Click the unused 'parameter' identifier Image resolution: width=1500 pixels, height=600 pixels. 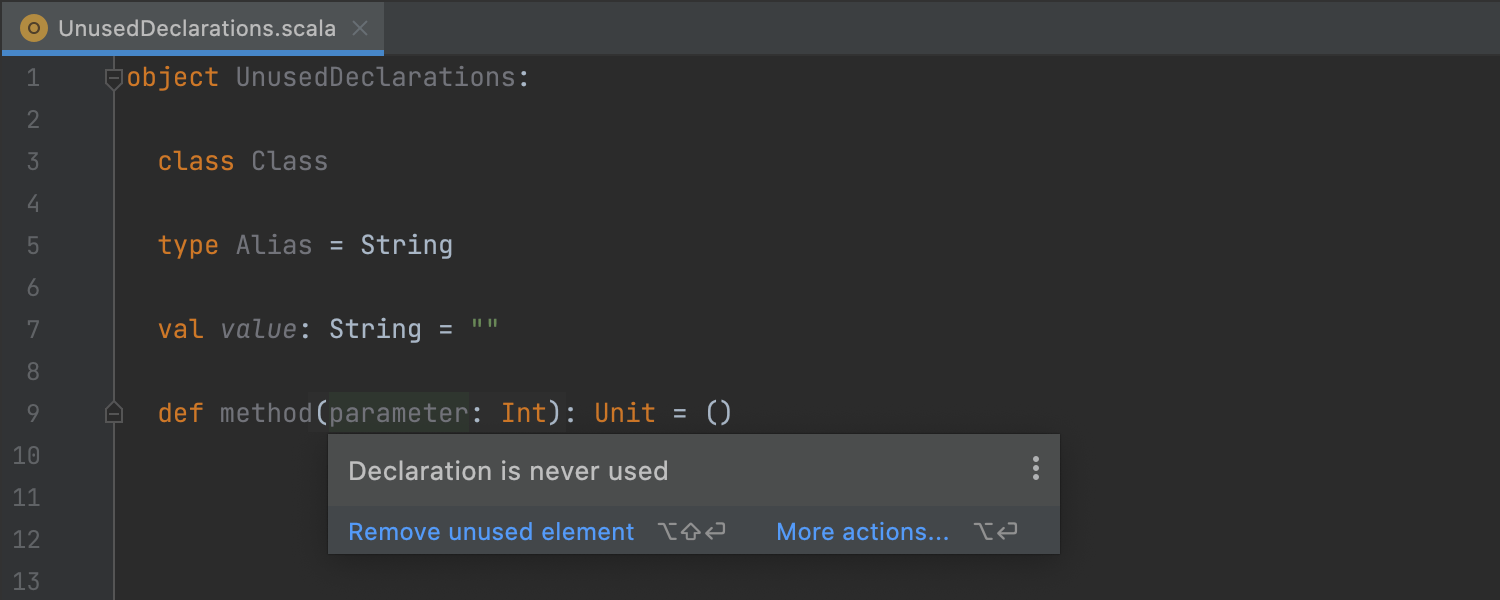399,413
